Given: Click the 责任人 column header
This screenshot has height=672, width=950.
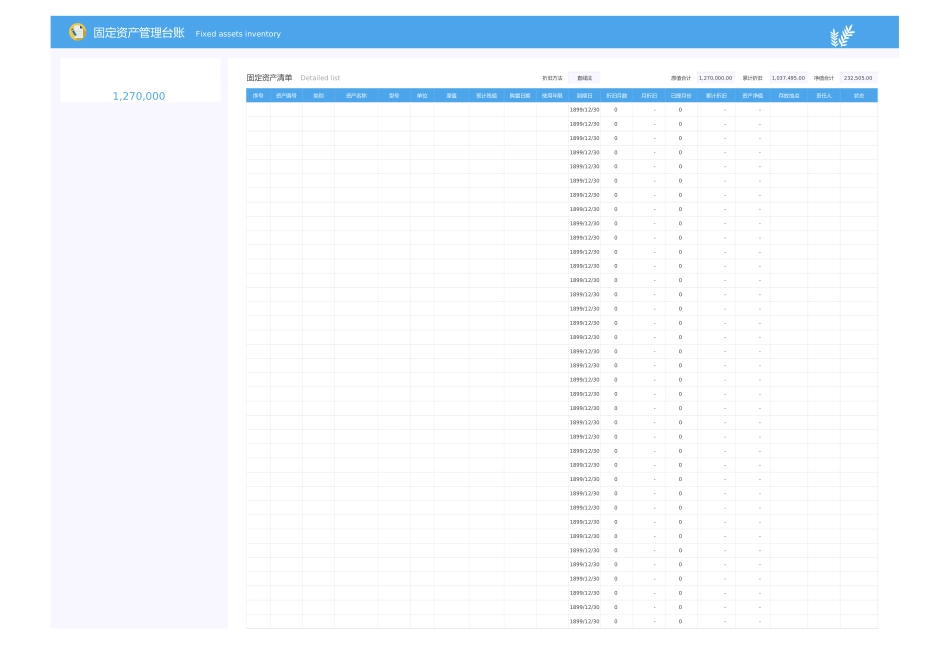Looking at the screenshot, I should [824, 95].
